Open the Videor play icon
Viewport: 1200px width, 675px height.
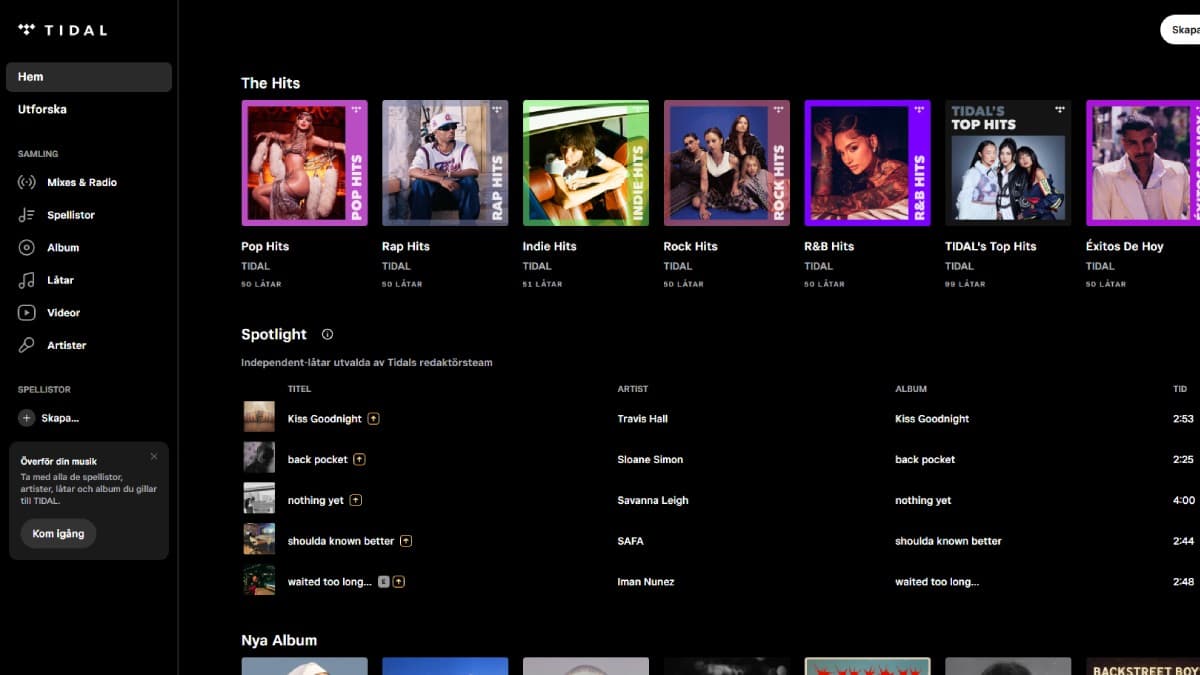[x=27, y=313]
